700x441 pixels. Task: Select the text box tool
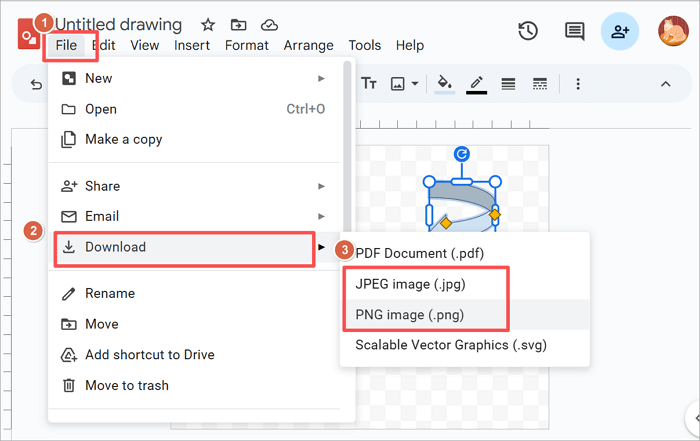pos(369,83)
